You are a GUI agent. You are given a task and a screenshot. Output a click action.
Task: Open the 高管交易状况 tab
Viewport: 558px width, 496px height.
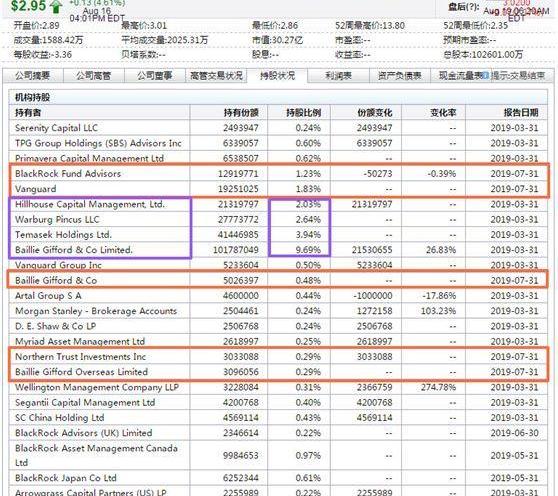(x=216, y=76)
